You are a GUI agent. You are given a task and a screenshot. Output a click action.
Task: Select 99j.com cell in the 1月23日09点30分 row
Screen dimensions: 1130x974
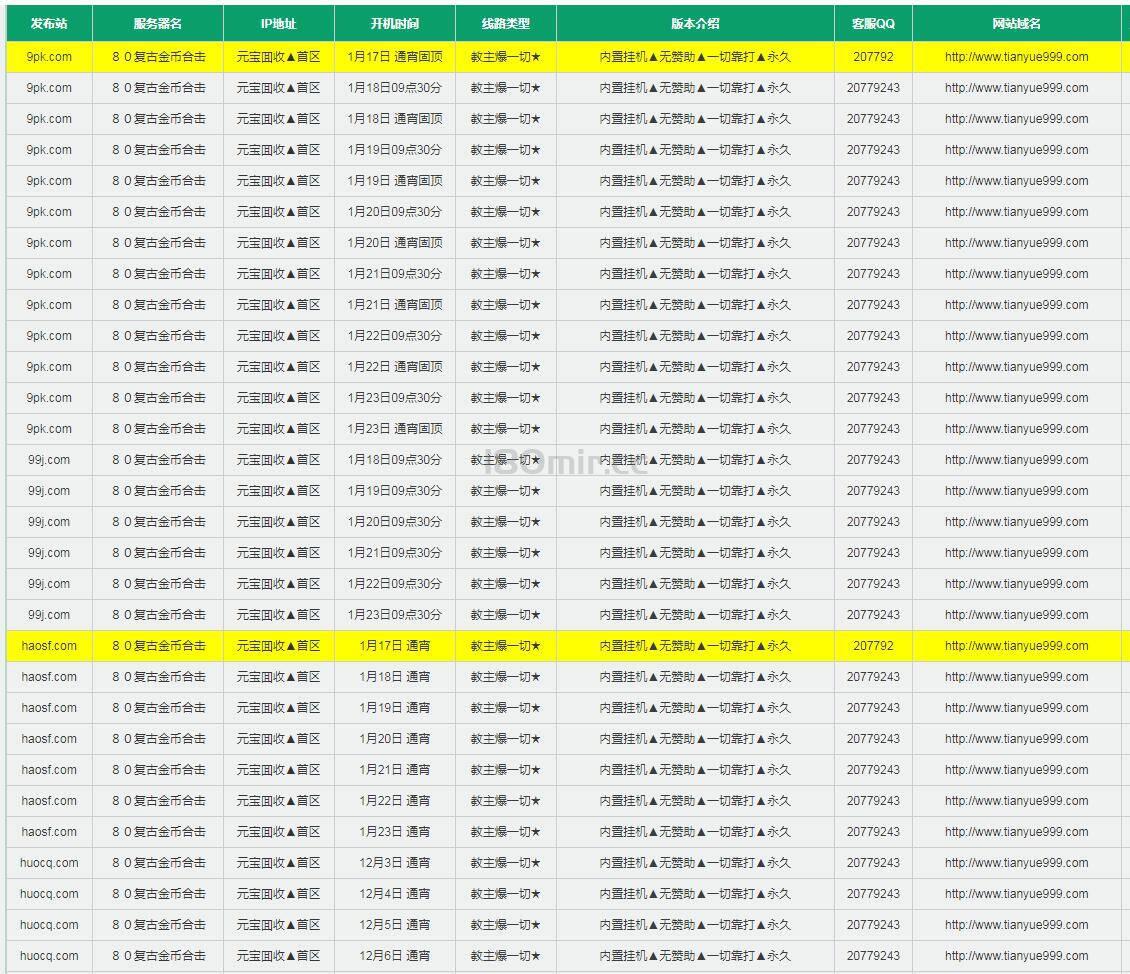coord(49,615)
